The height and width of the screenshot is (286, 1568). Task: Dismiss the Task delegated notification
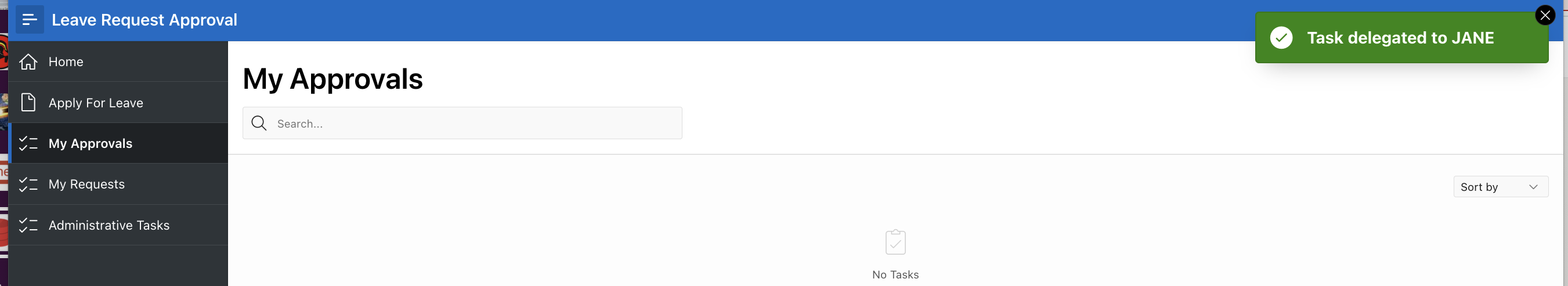pos(1544,15)
